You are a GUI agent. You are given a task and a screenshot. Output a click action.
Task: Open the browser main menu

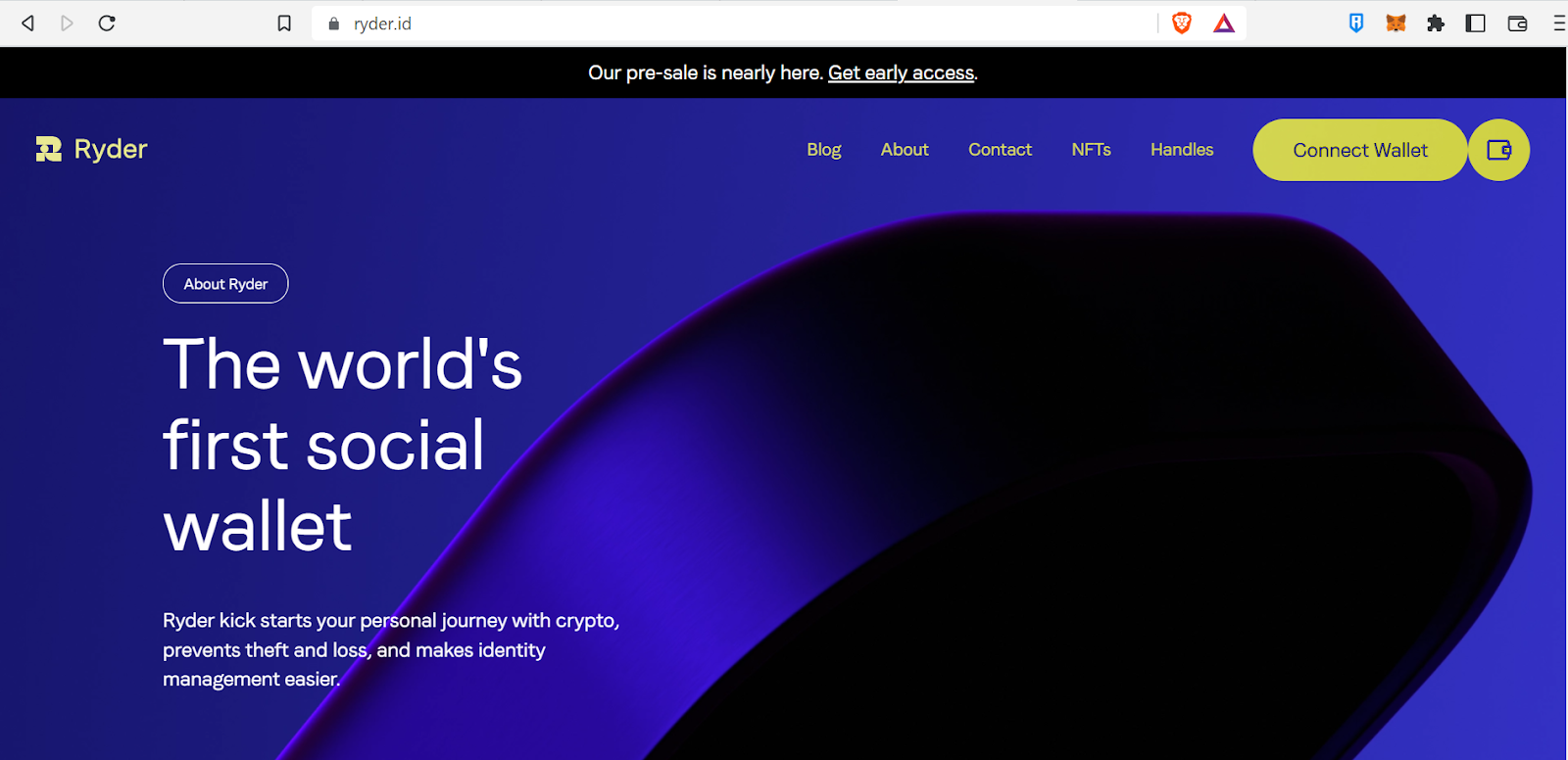(1559, 24)
